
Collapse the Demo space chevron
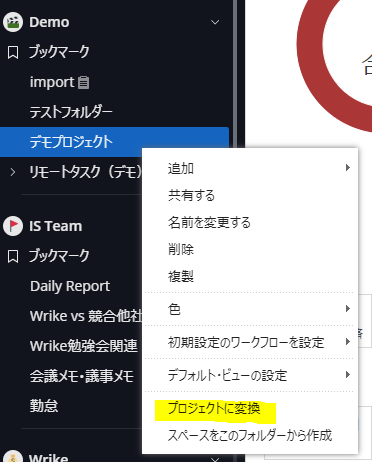215,22
